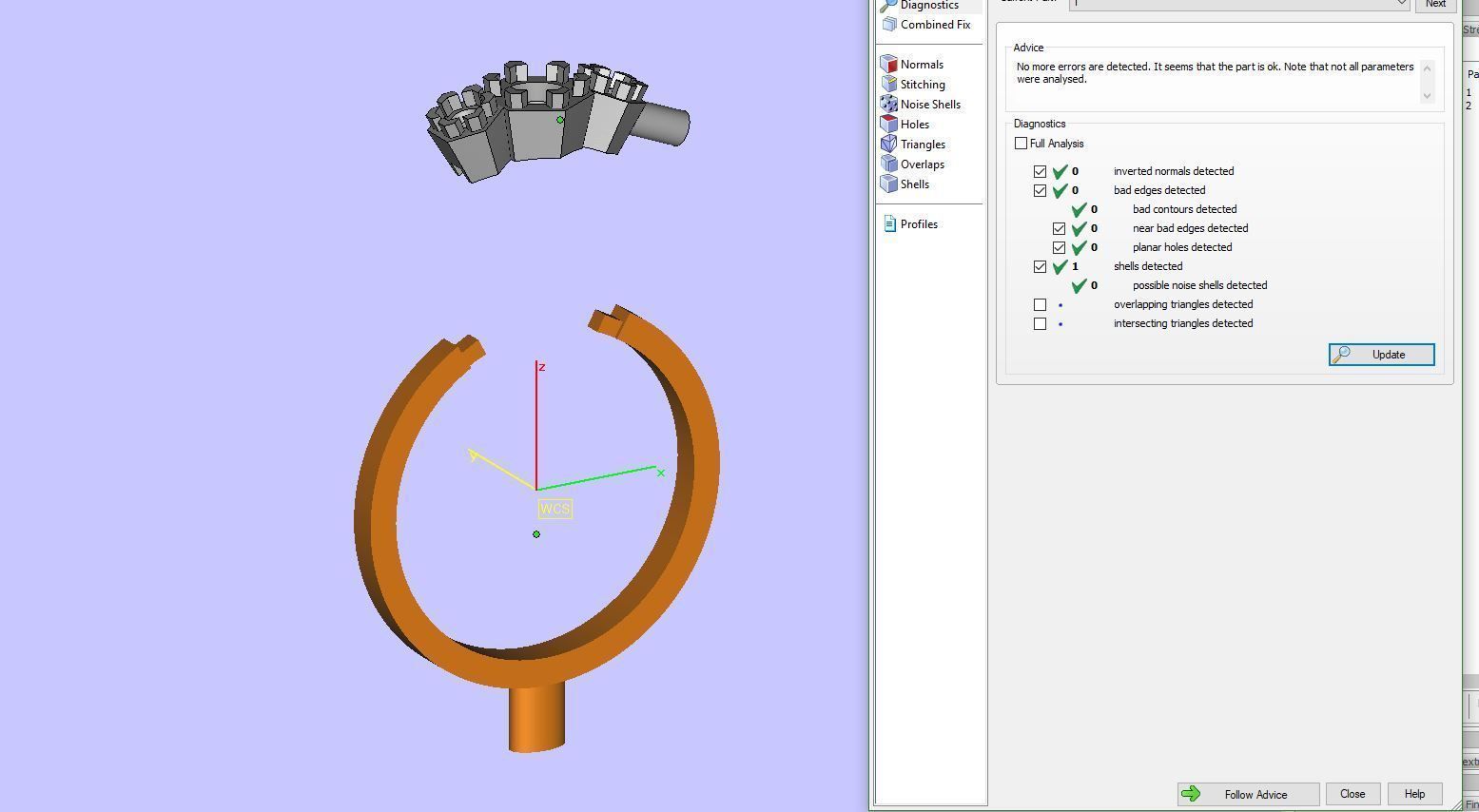
Task: Open the Shells step in the sidebar
Action: coord(905,184)
